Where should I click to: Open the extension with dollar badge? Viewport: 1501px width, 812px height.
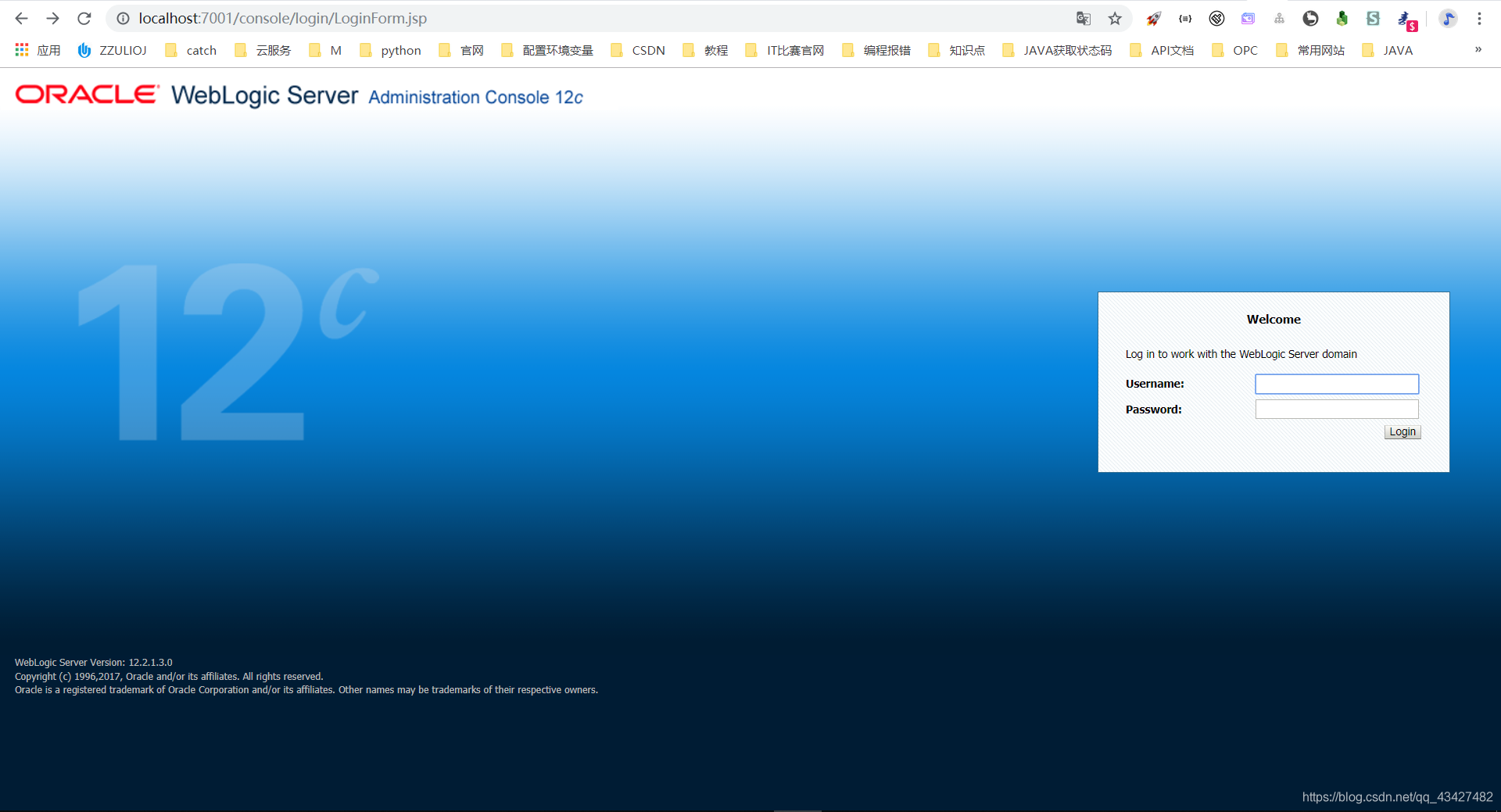pos(1406,20)
